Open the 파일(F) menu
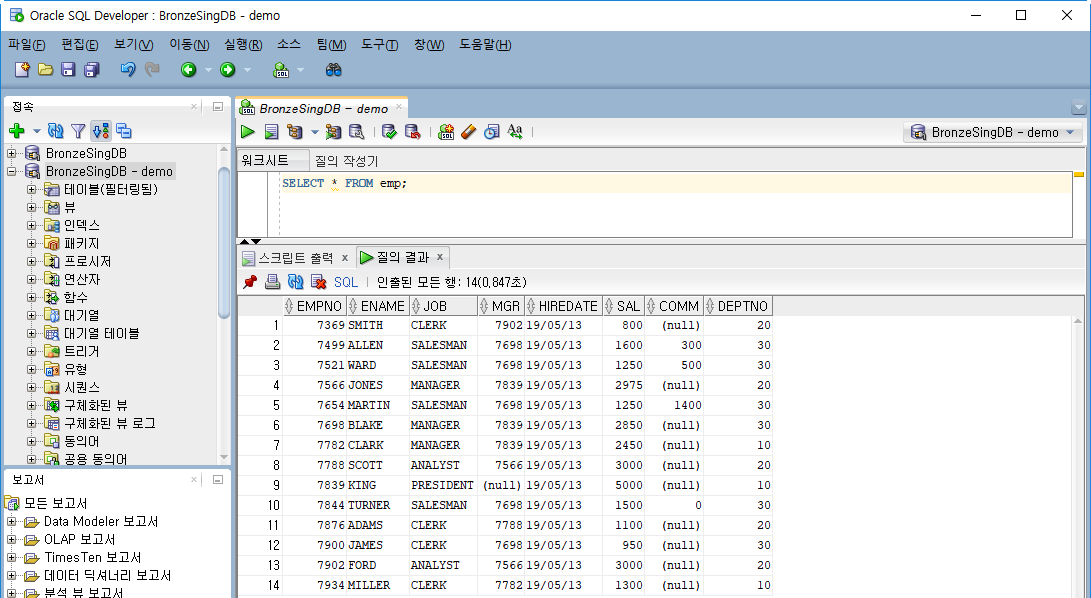The width and height of the screenshot is (1091, 598). [26, 45]
